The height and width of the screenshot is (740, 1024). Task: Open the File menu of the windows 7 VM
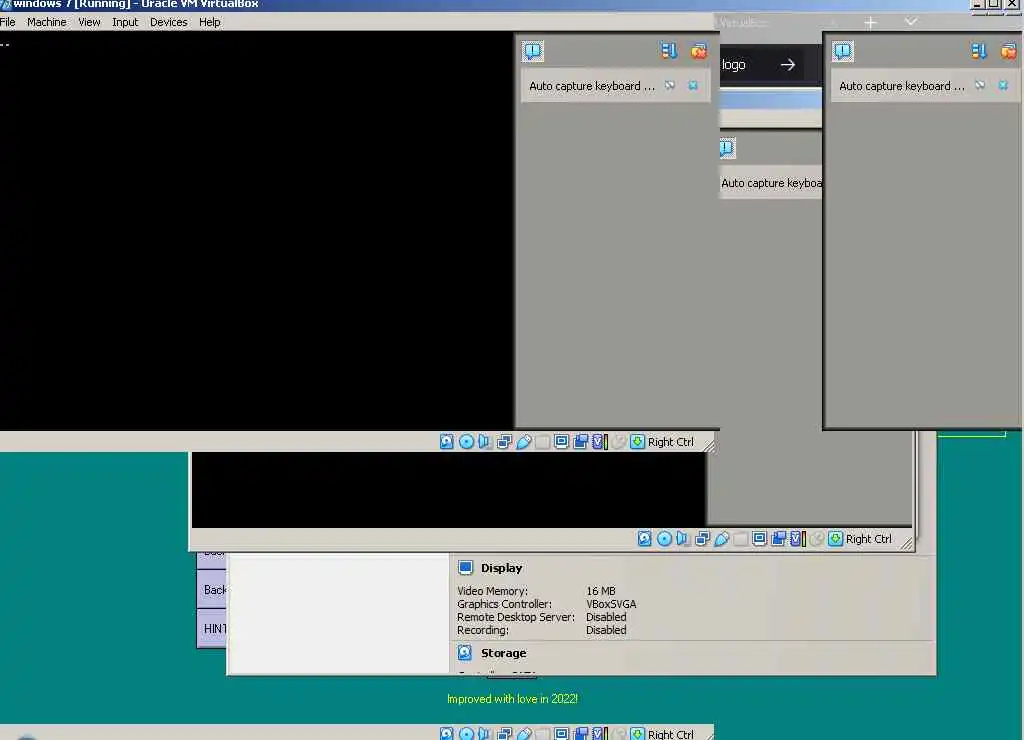tap(8, 22)
